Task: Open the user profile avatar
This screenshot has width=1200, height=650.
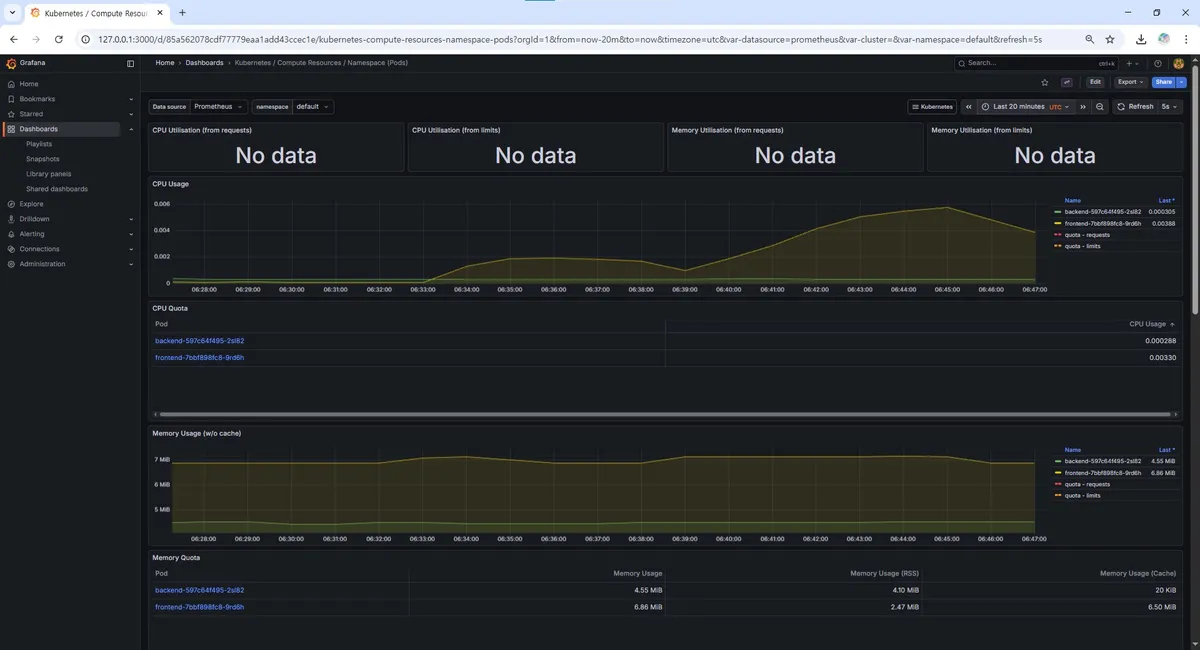Action: click(x=1178, y=63)
